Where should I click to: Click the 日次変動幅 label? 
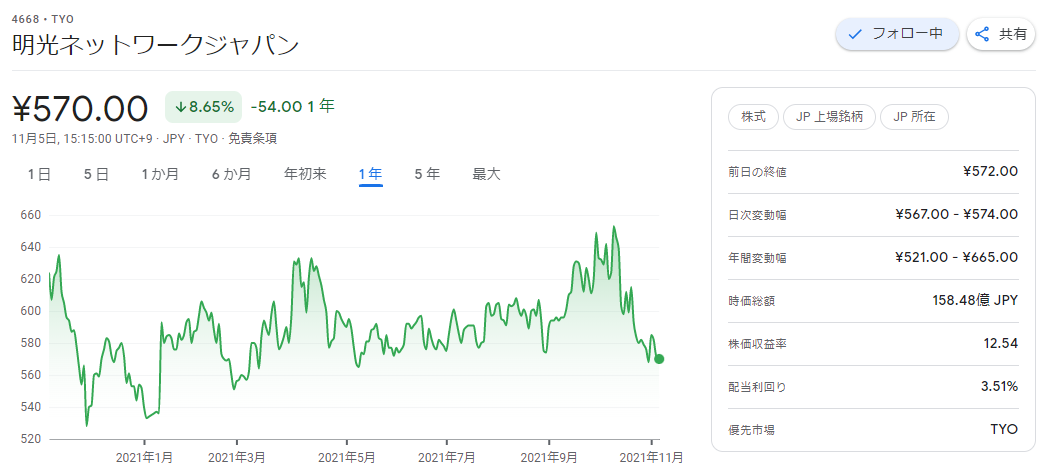(x=757, y=215)
